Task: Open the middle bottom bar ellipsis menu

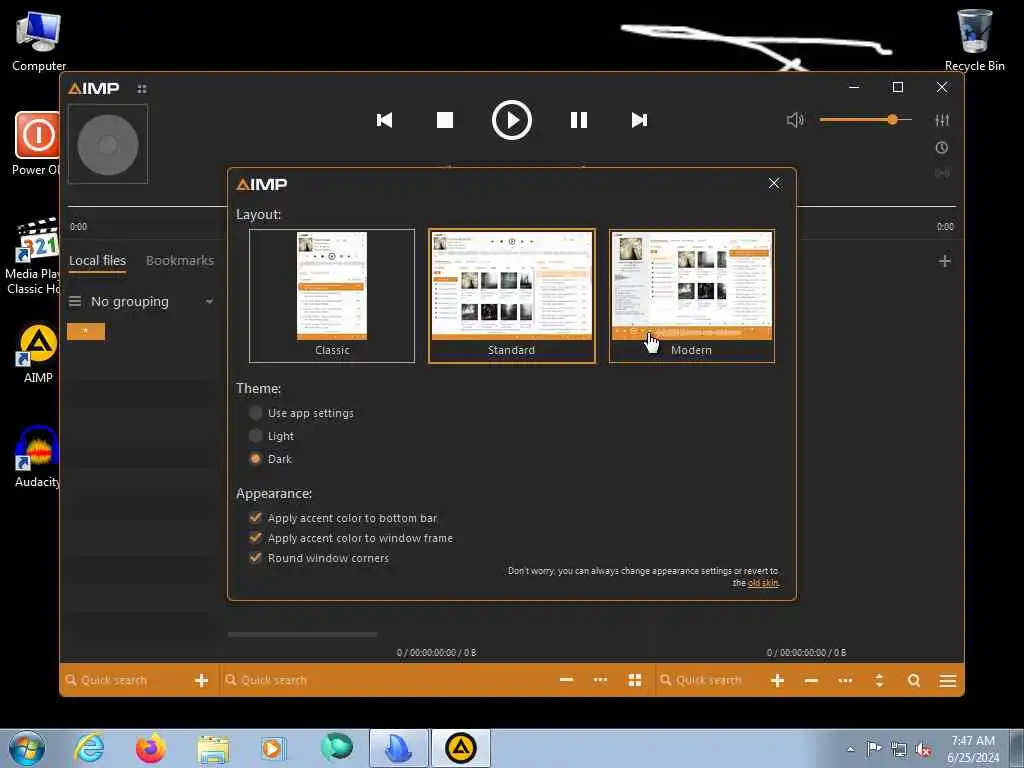Action: pos(600,680)
